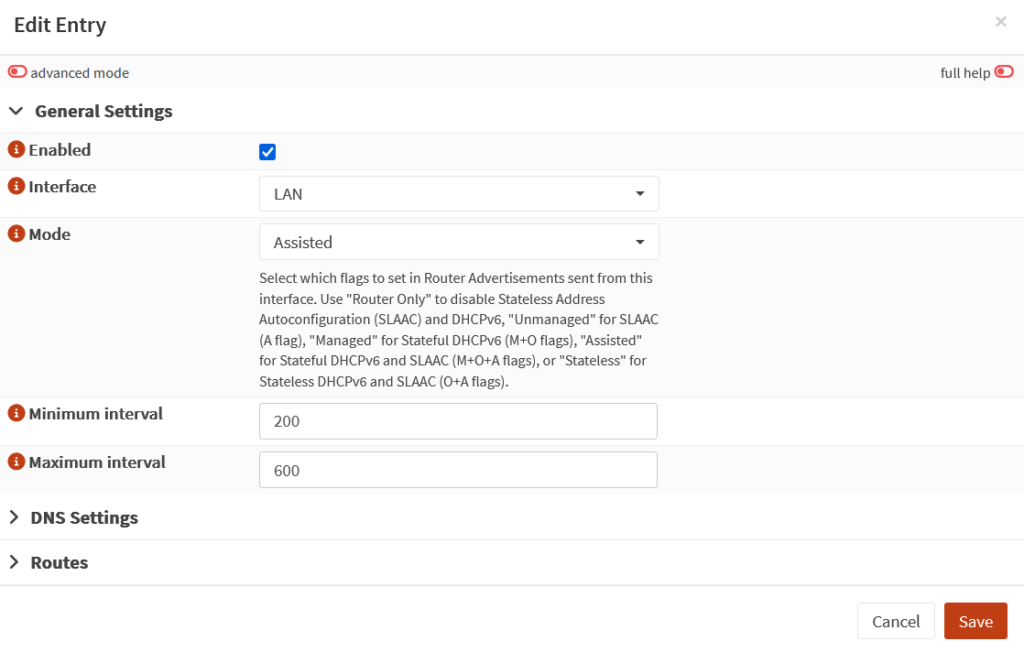Click the Minimum interval input field
Image resolution: width=1024 pixels, height=652 pixels.
point(458,421)
